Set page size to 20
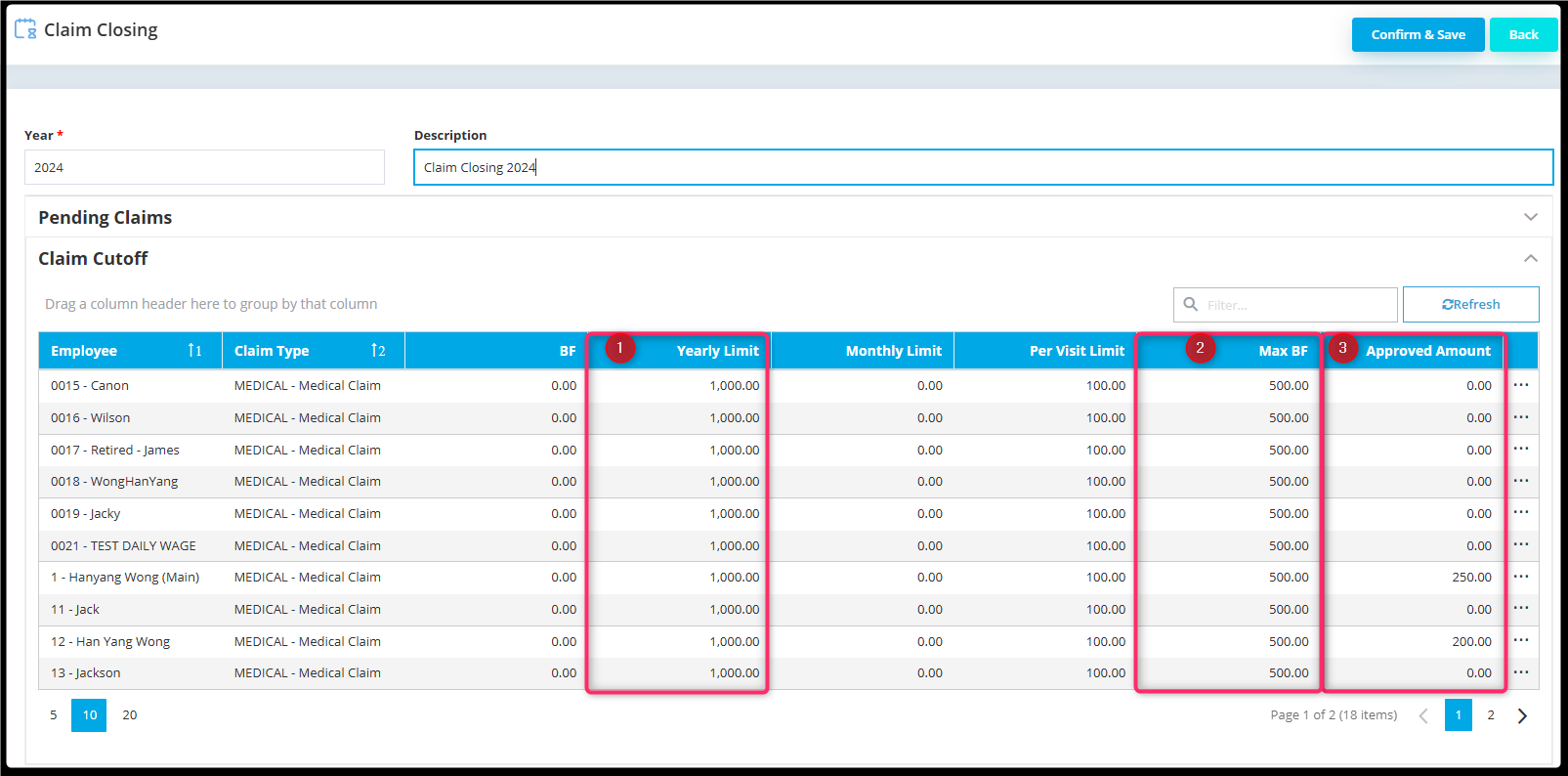Viewport: 1568px width, 776px height. [130, 715]
